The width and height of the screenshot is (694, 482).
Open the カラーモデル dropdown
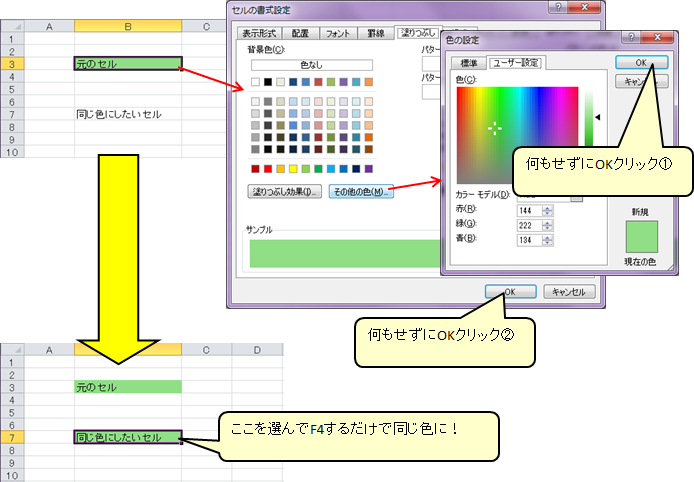[x=576, y=197]
